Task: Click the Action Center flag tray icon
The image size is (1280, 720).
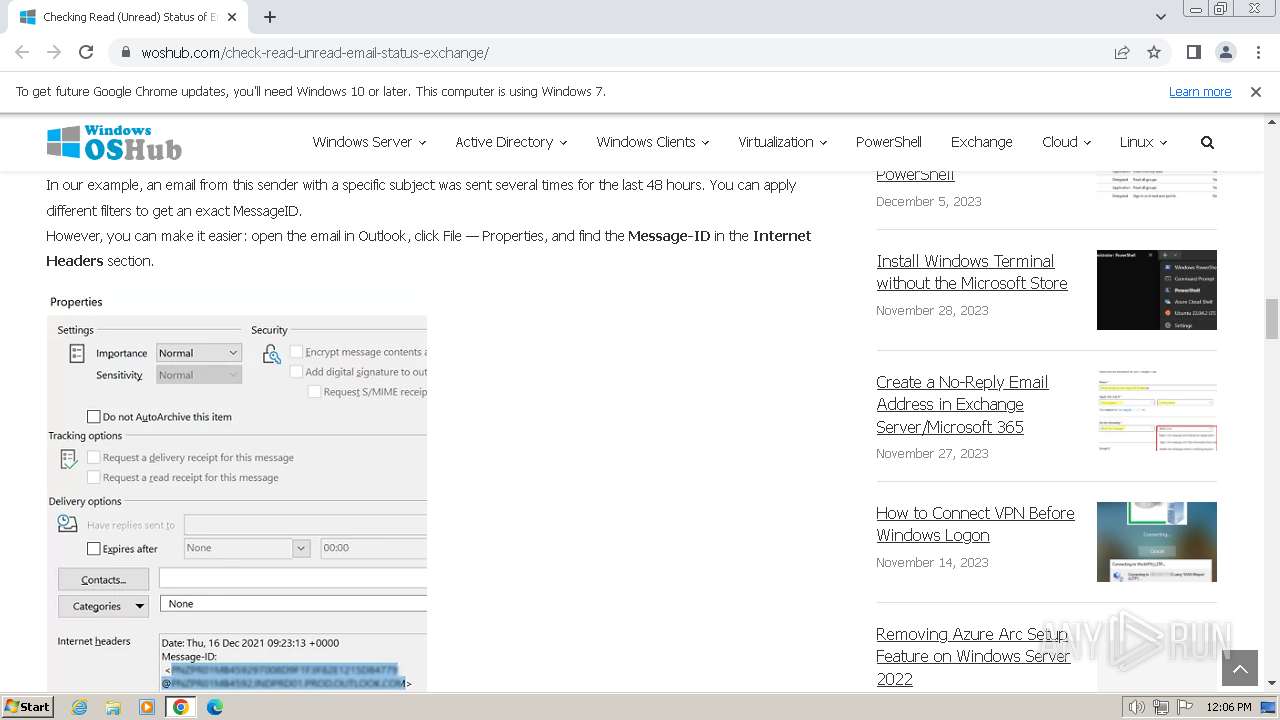Action: click(1185, 707)
